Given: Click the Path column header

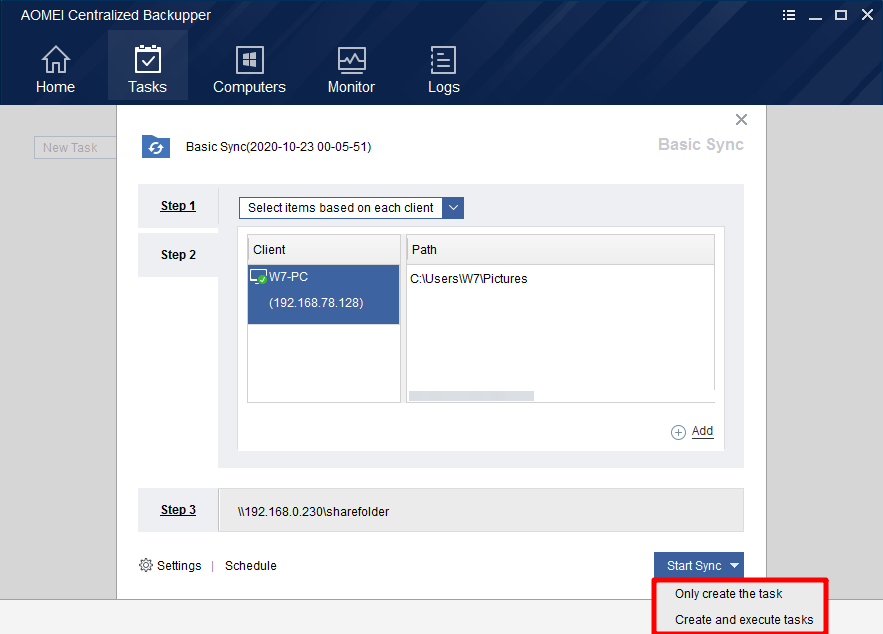Looking at the screenshot, I should (x=560, y=249).
